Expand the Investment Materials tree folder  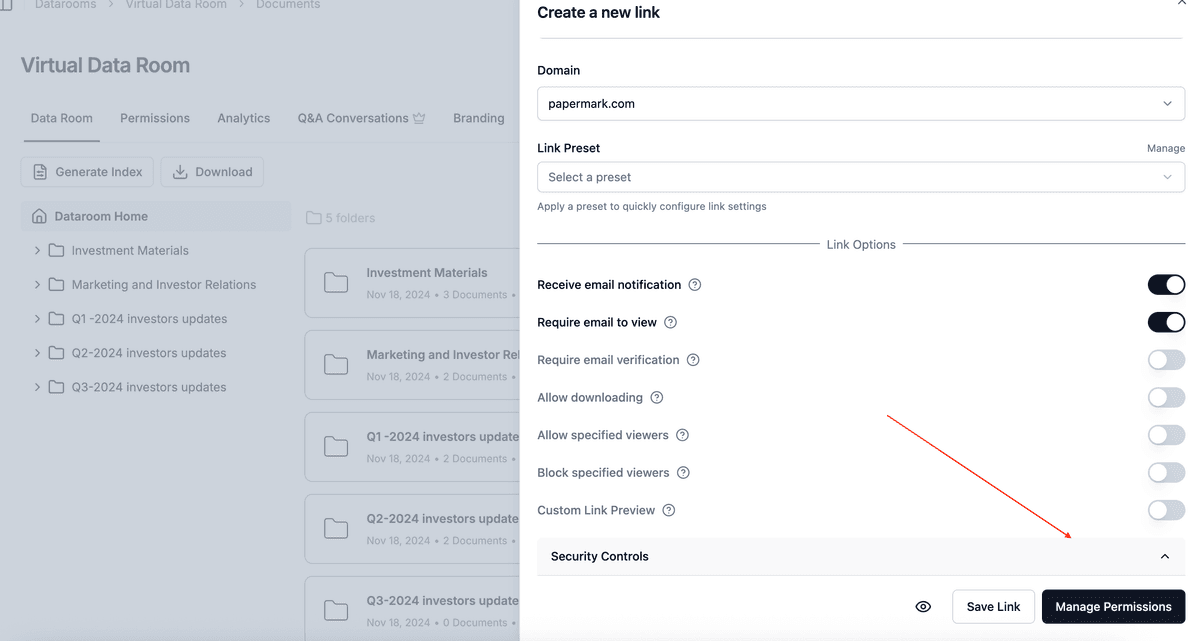[x=37, y=251]
